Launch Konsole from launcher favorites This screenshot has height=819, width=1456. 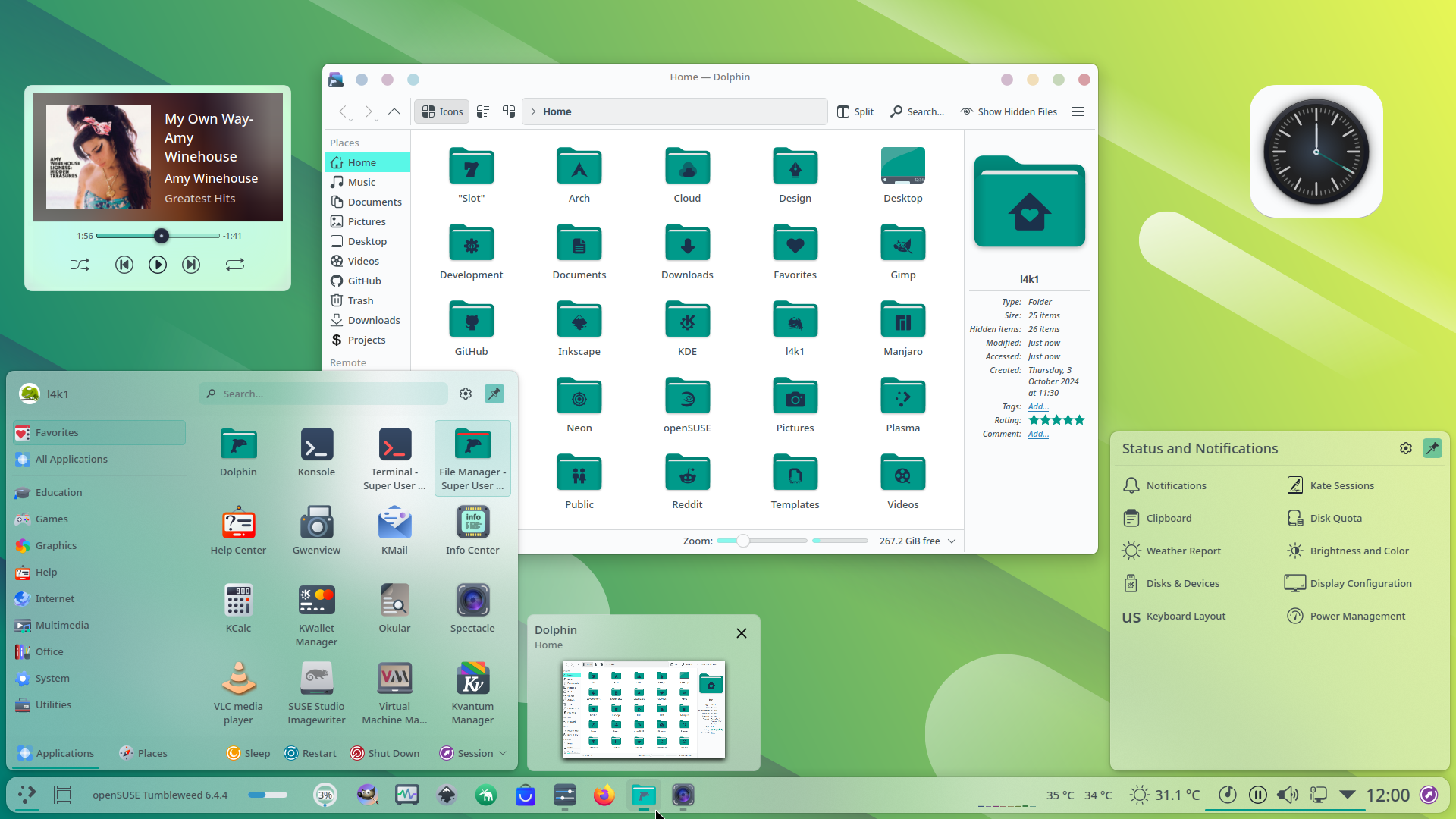(x=316, y=453)
